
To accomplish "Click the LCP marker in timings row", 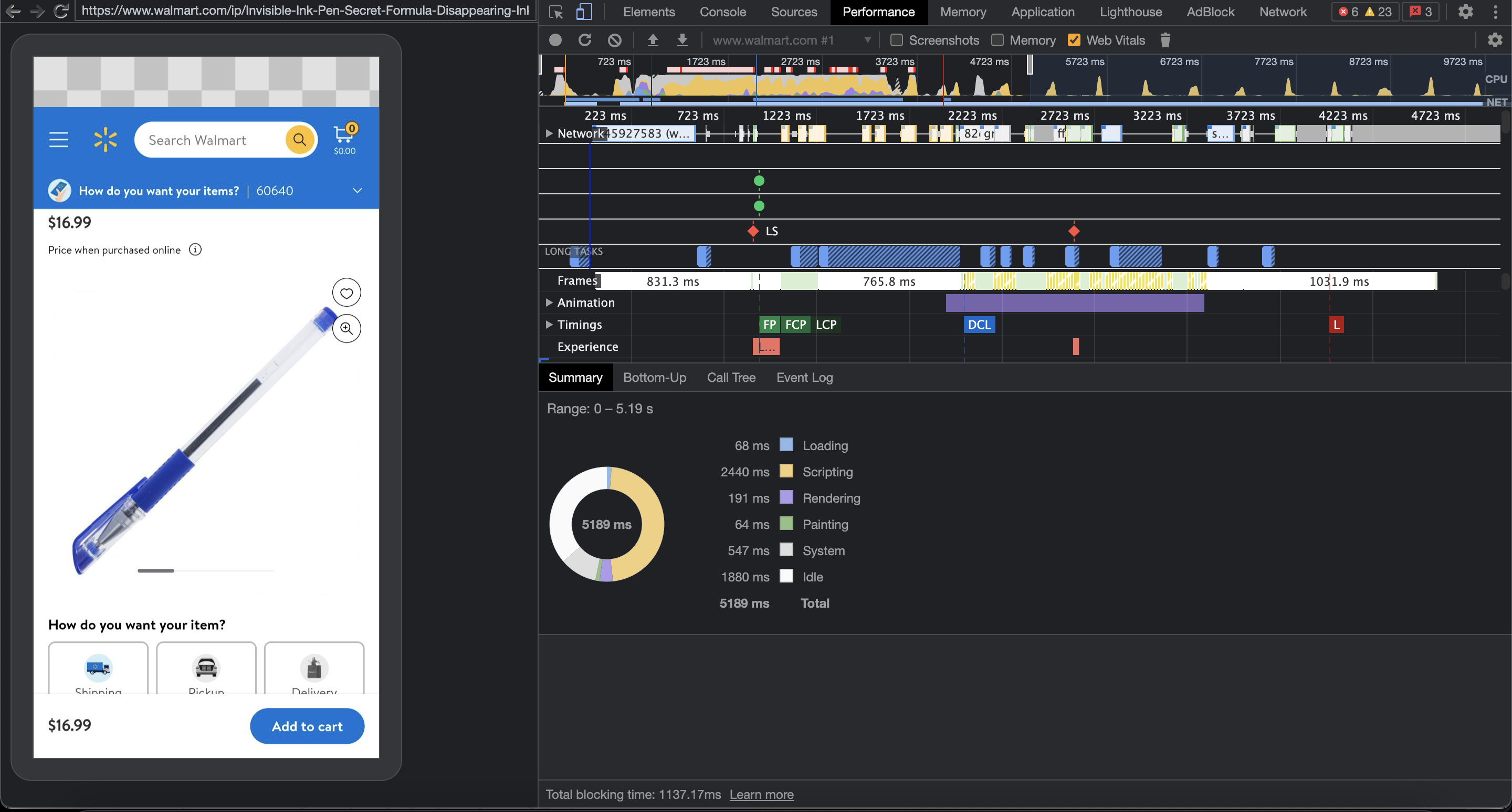I will (826, 324).
